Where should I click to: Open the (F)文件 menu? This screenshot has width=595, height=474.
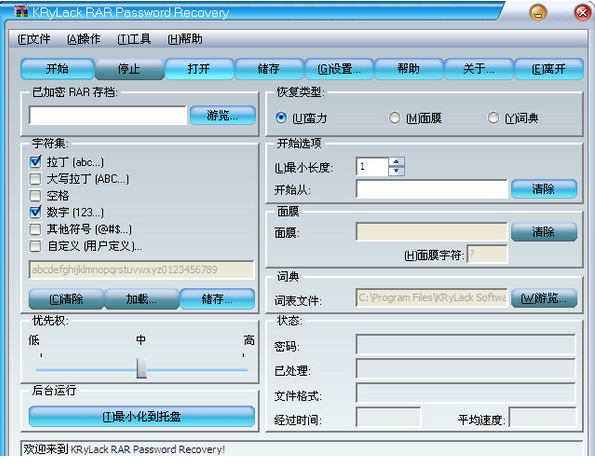(x=34, y=39)
